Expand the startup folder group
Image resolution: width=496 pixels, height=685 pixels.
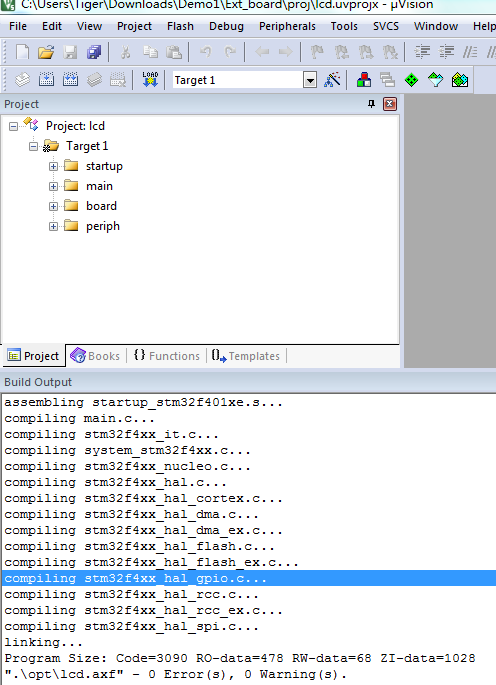[x=53, y=166]
